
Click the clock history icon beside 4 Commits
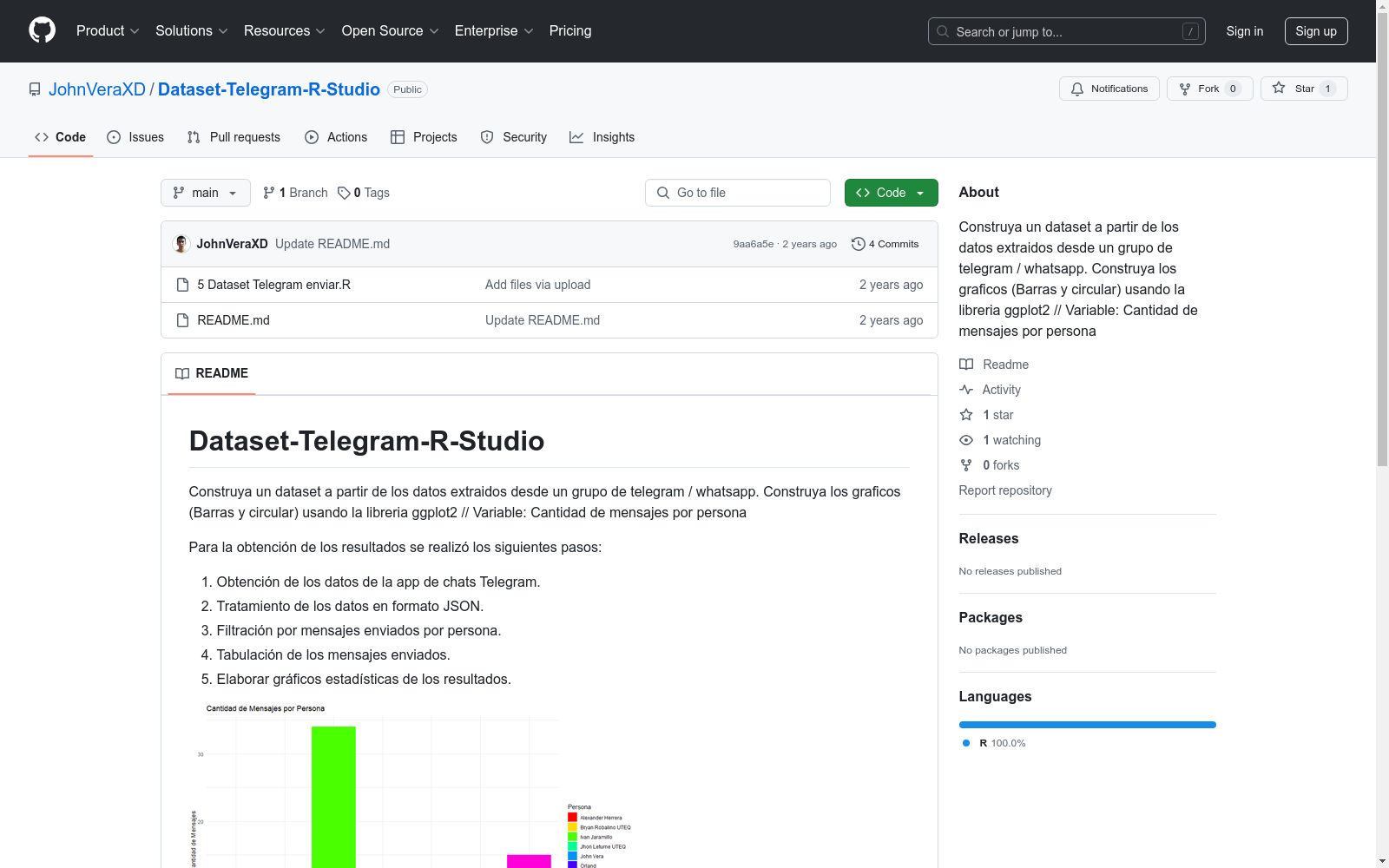859,244
